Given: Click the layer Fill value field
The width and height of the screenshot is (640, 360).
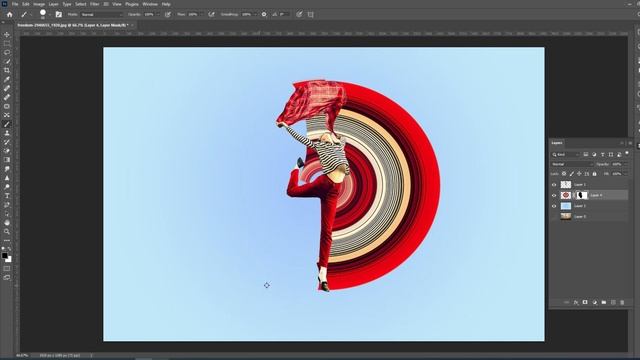Looking at the screenshot, I should [617, 174].
